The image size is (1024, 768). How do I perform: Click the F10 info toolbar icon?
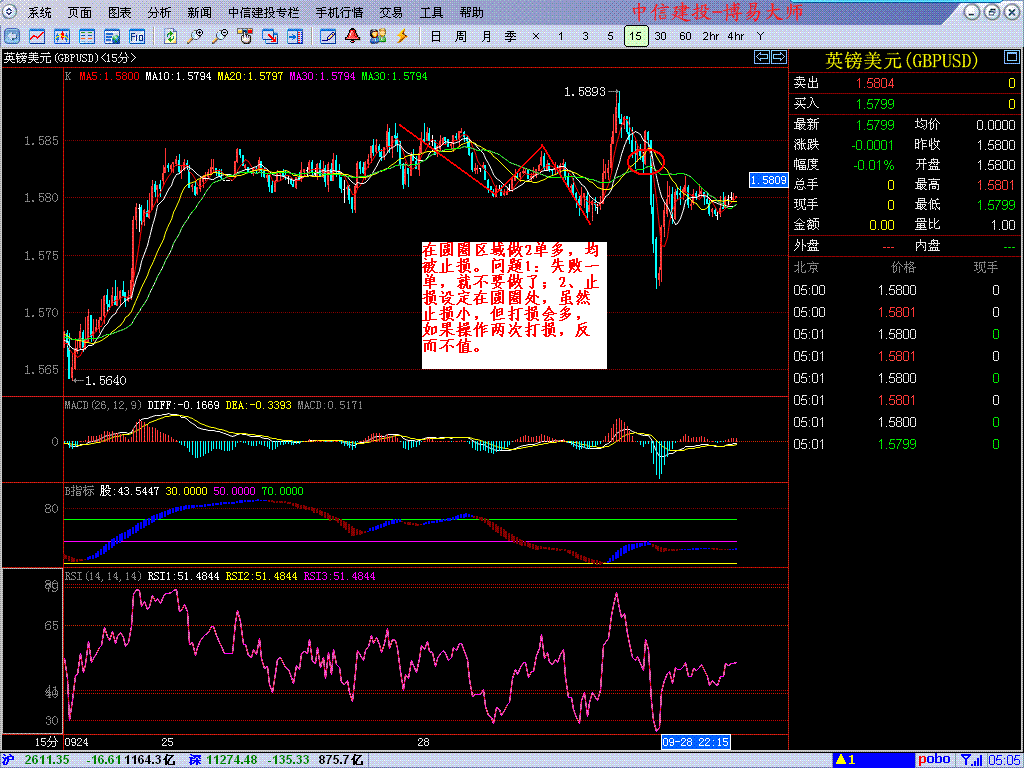tap(136, 37)
